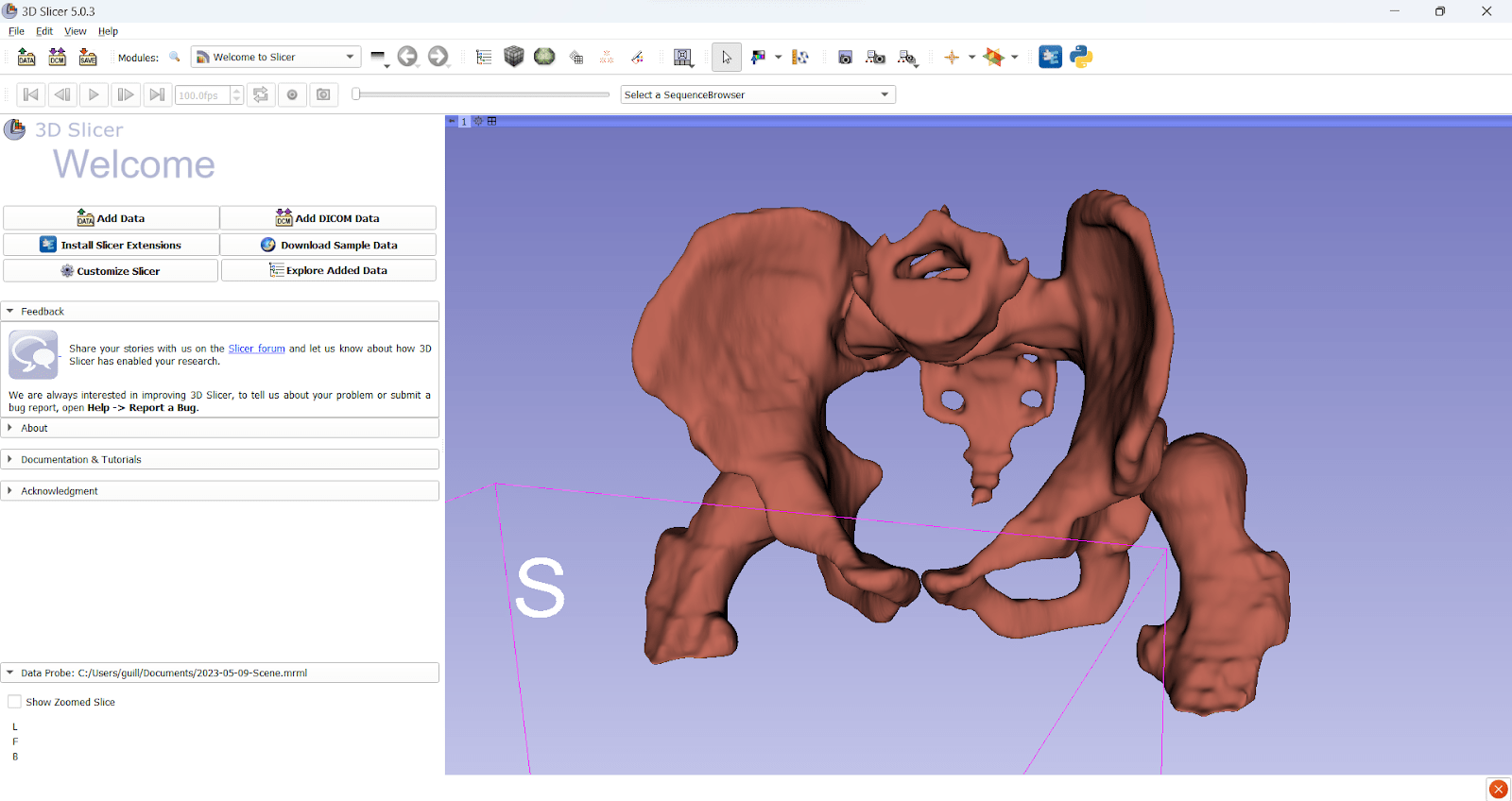
Task: Go to the next module with forward arrow
Action: coord(438,57)
